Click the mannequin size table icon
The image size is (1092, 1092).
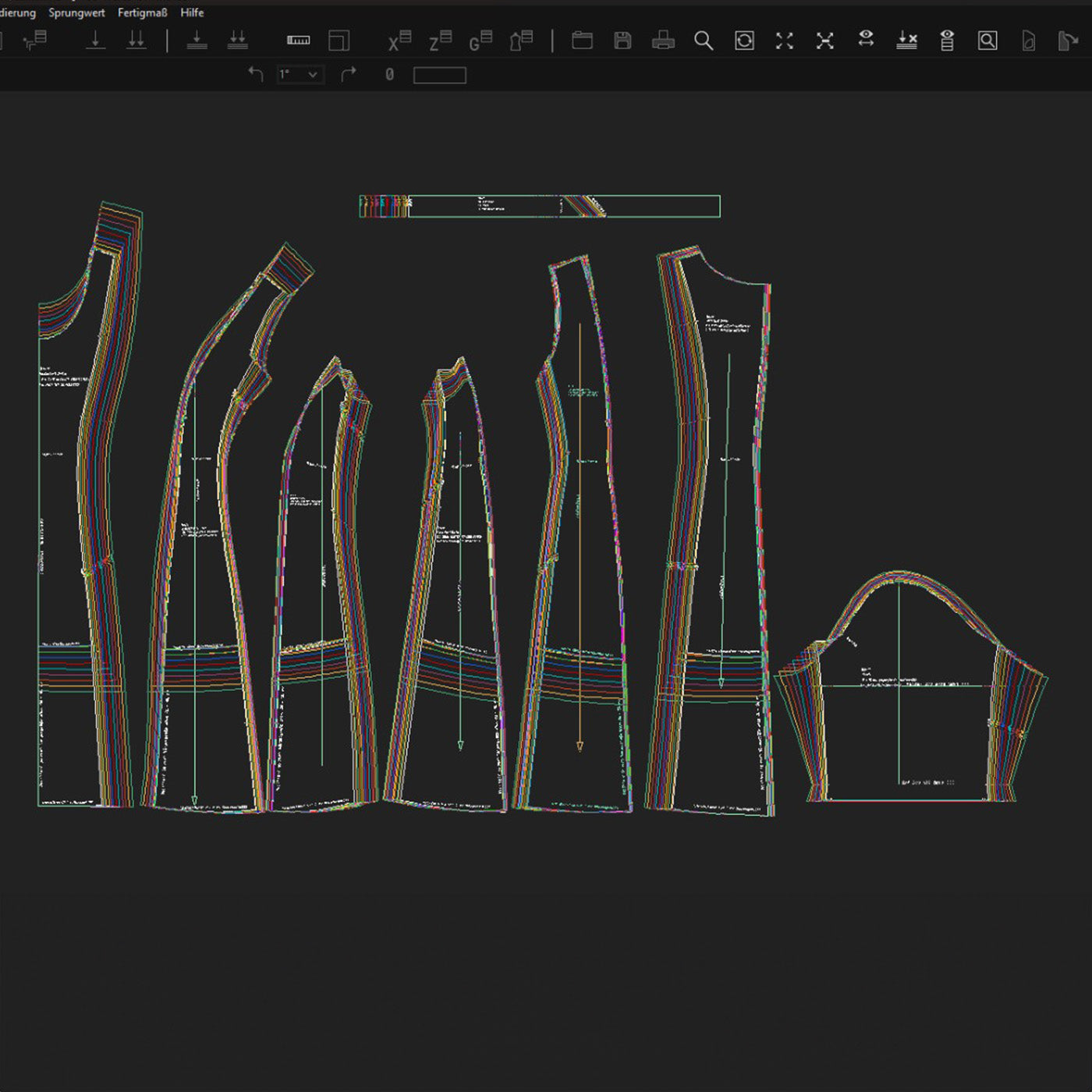click(x=521, y=41)
